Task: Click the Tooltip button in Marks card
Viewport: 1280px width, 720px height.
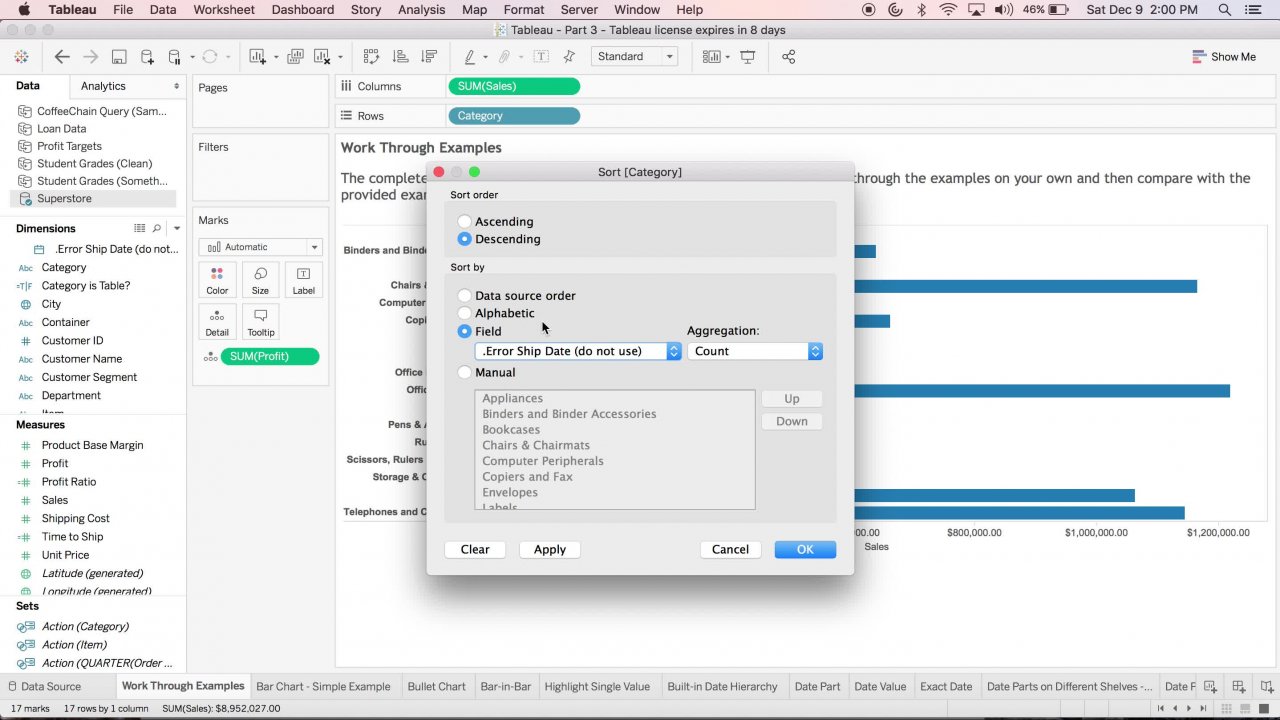Action: (260, 322)
